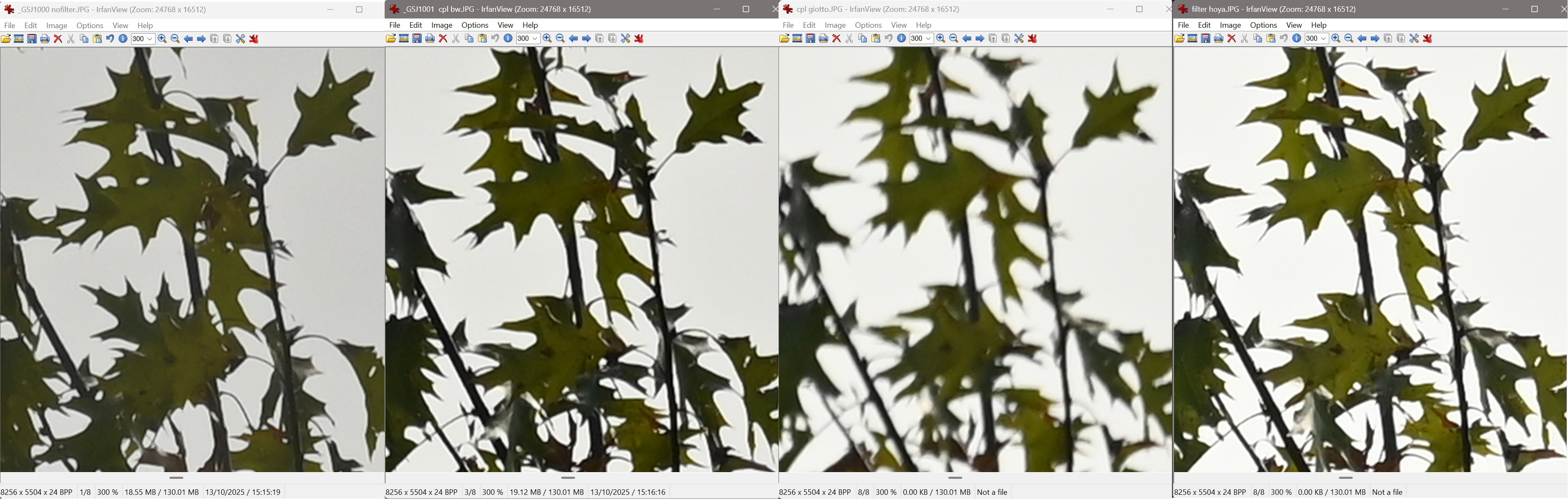Open file icon in nofilter.JPG window
The width and height of the screenshot is (1568, 499).
click(5, 39)
